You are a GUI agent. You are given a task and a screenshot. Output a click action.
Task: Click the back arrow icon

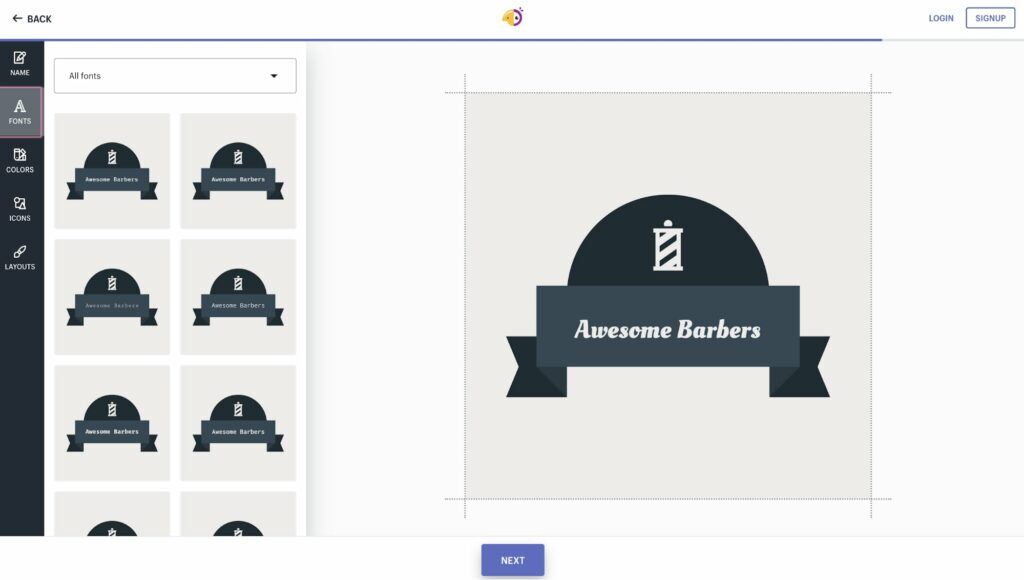[17, 18]
